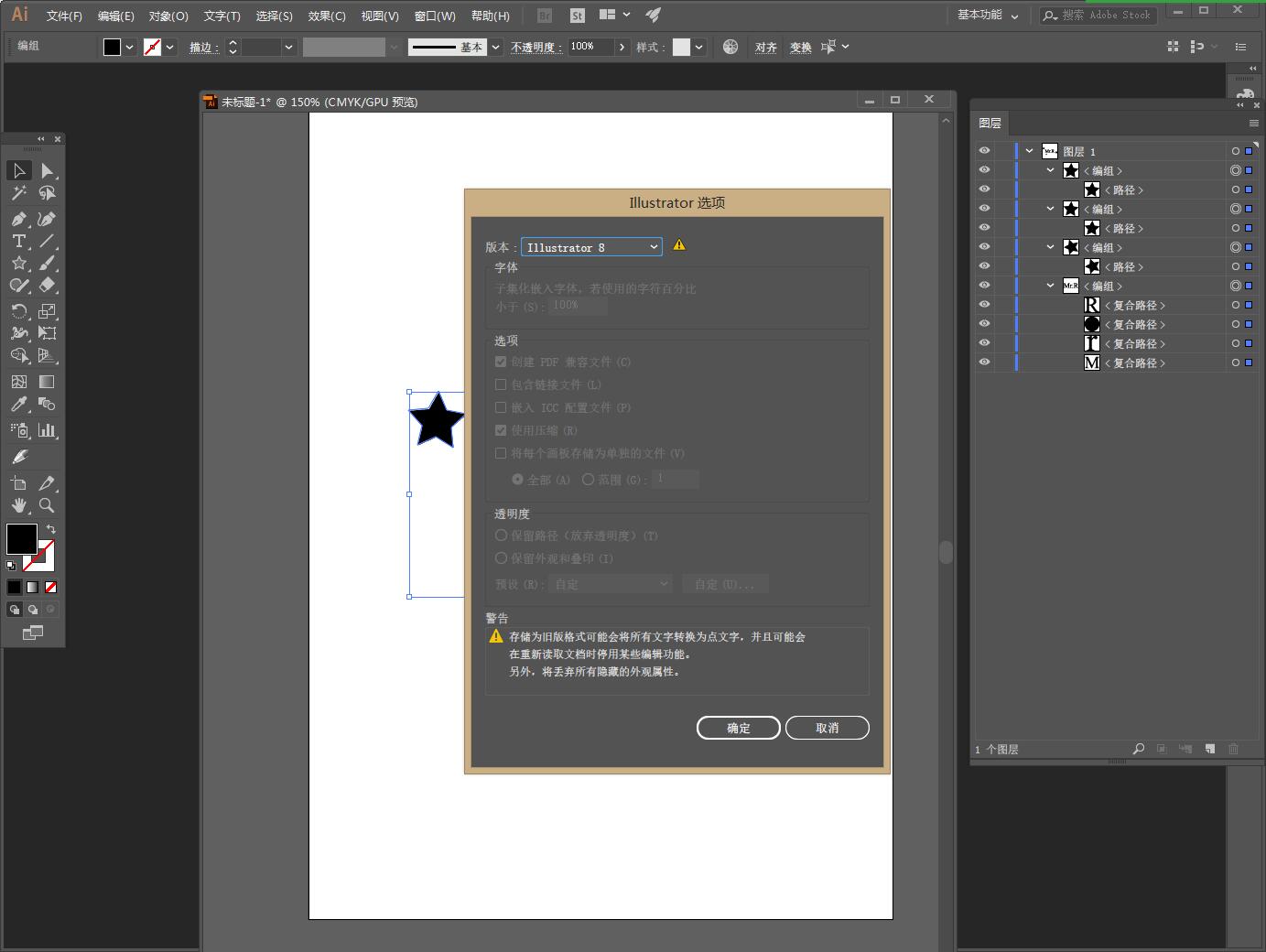
Task: Select the Blend tool
Action: (x=48, y=405)
